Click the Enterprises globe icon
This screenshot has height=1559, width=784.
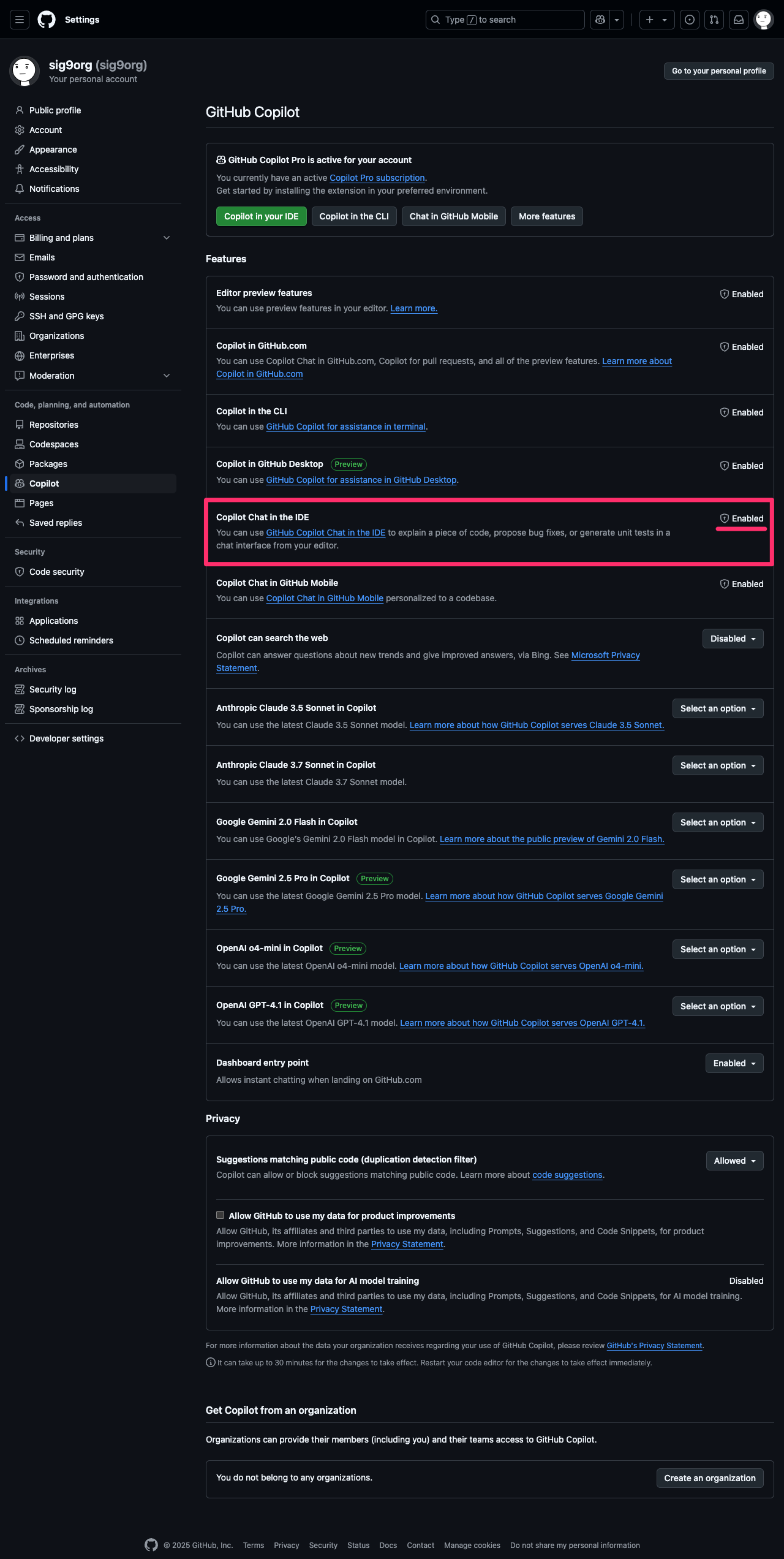20,355
